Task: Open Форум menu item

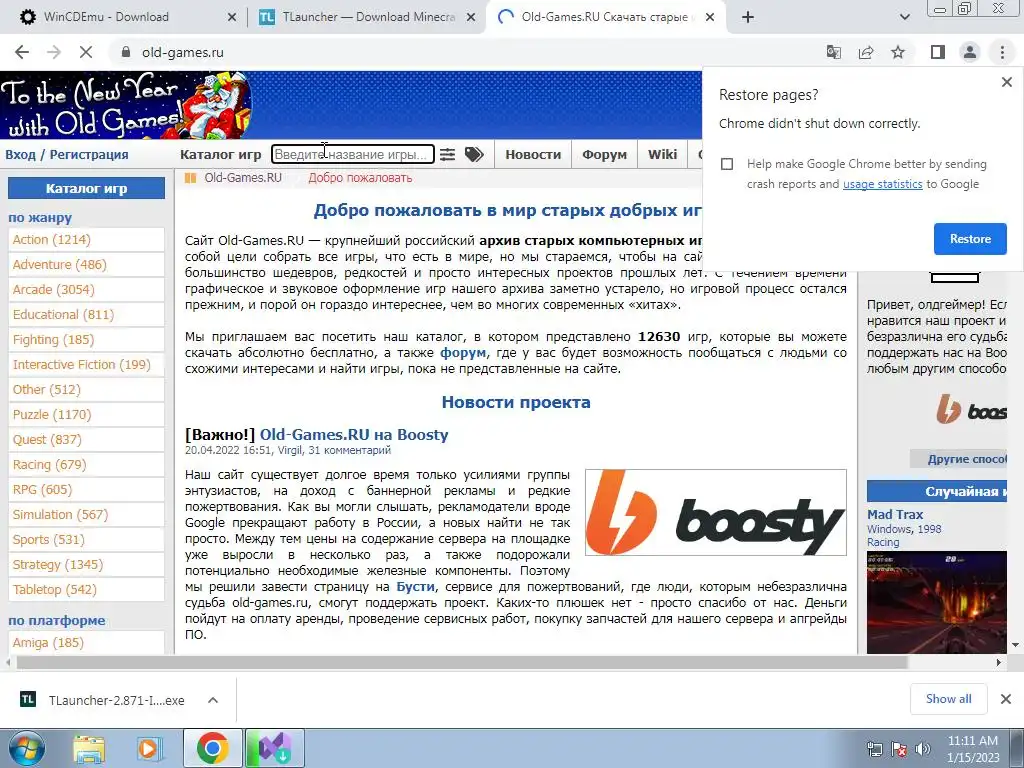Action: click(x=605, y=155)
